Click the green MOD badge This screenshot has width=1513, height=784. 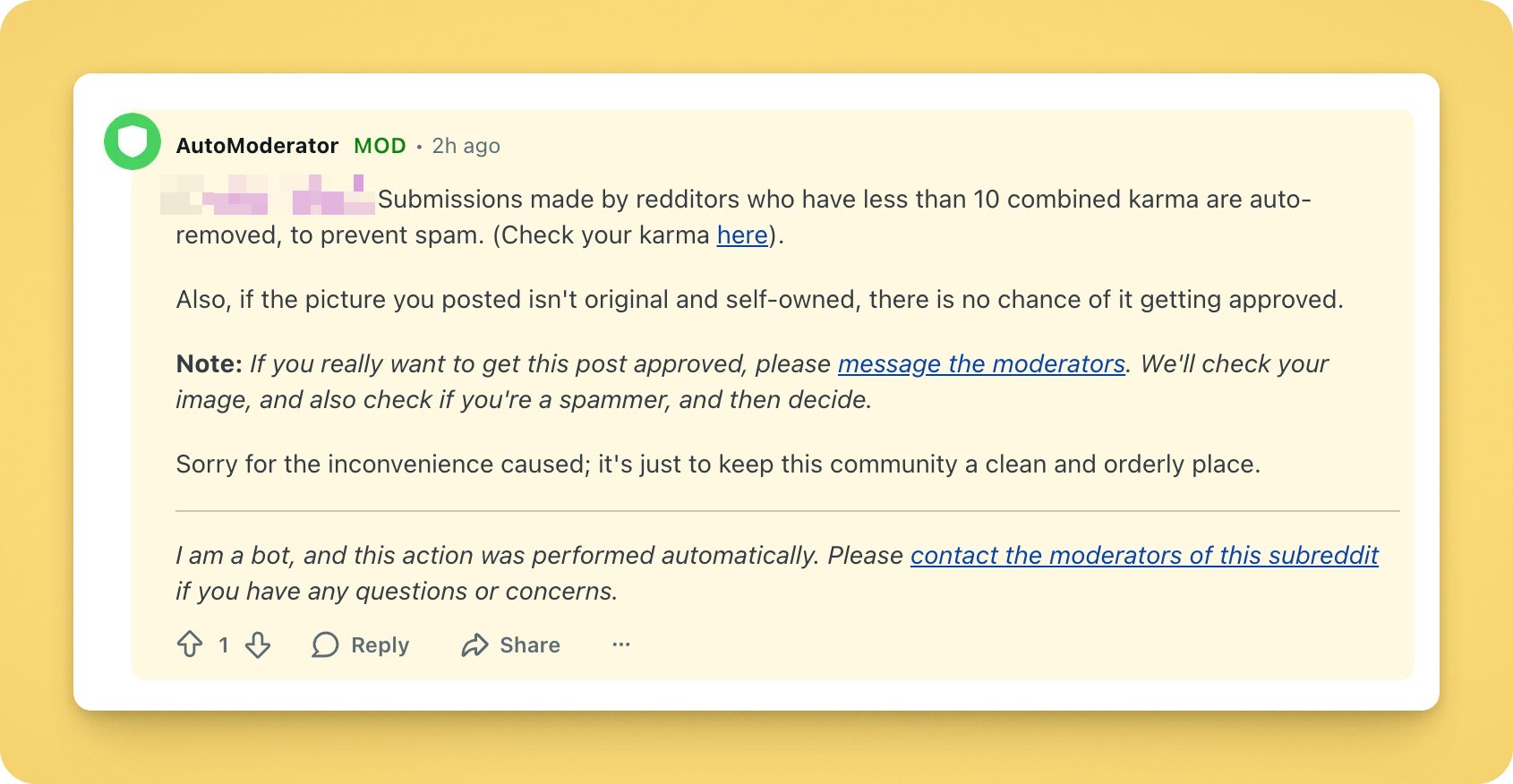380,146
